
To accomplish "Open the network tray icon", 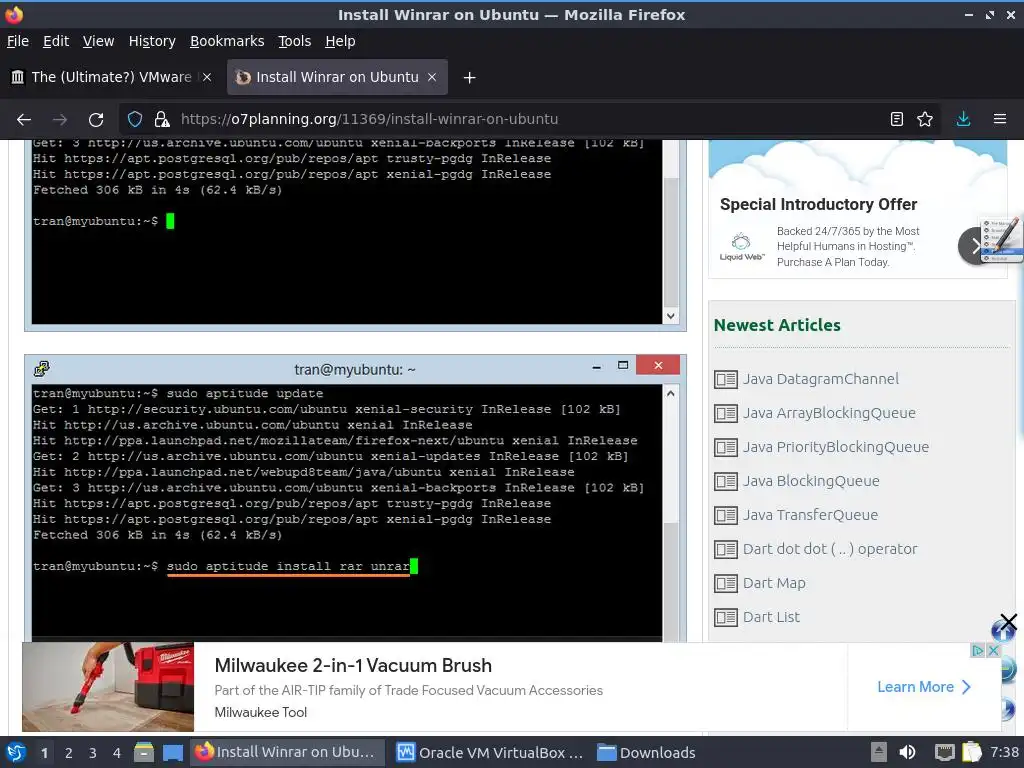I will (x=944, y=752).
